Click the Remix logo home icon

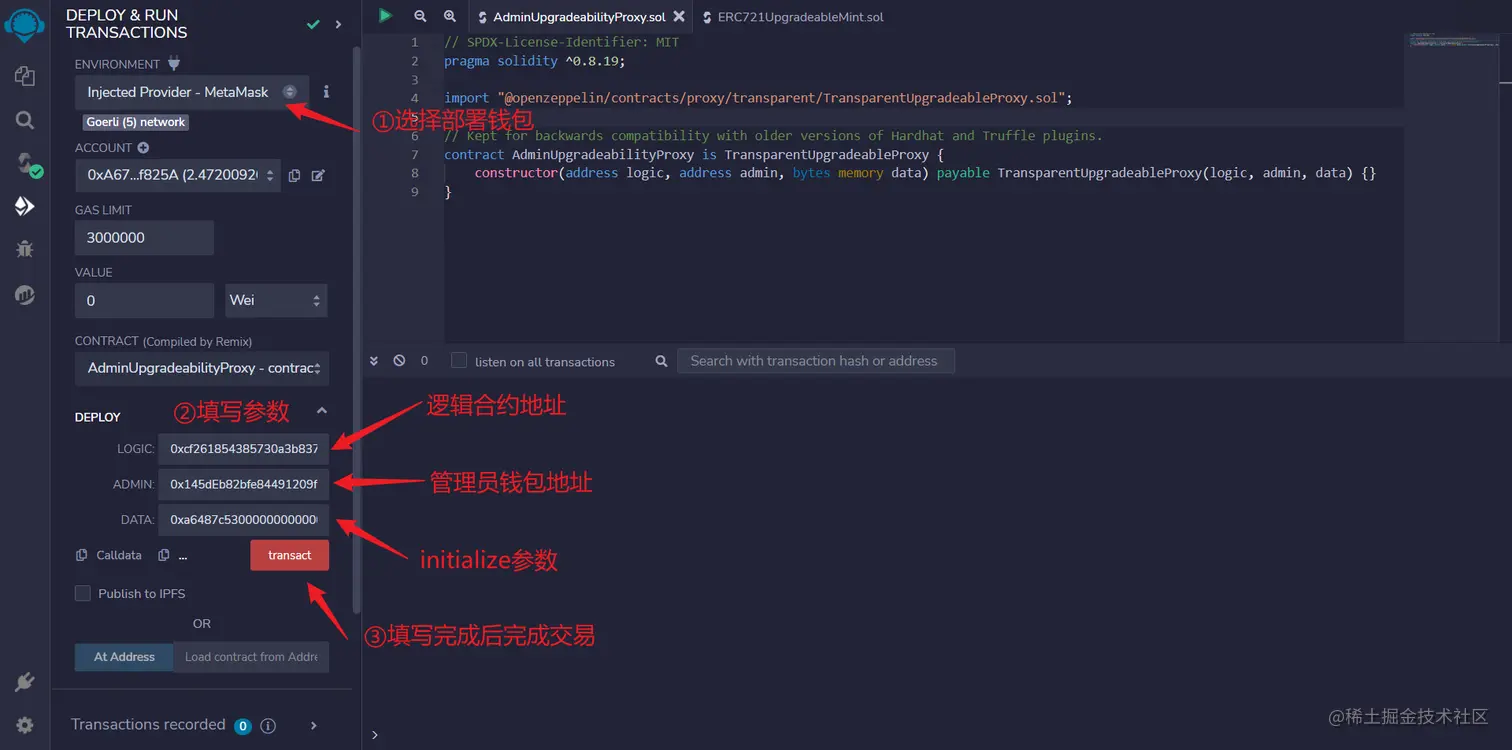pos(24,24)
